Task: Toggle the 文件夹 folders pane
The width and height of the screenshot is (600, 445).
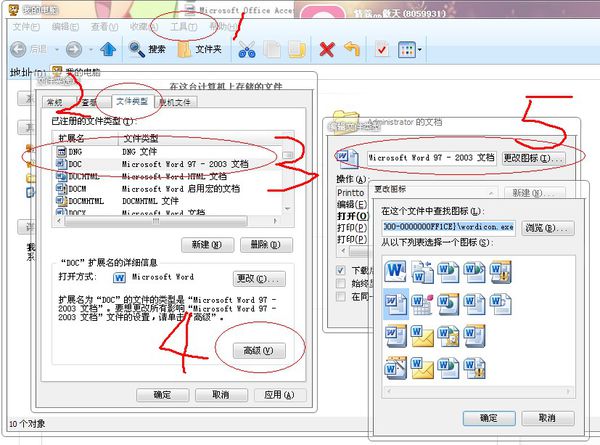Action: coord(200,49)
